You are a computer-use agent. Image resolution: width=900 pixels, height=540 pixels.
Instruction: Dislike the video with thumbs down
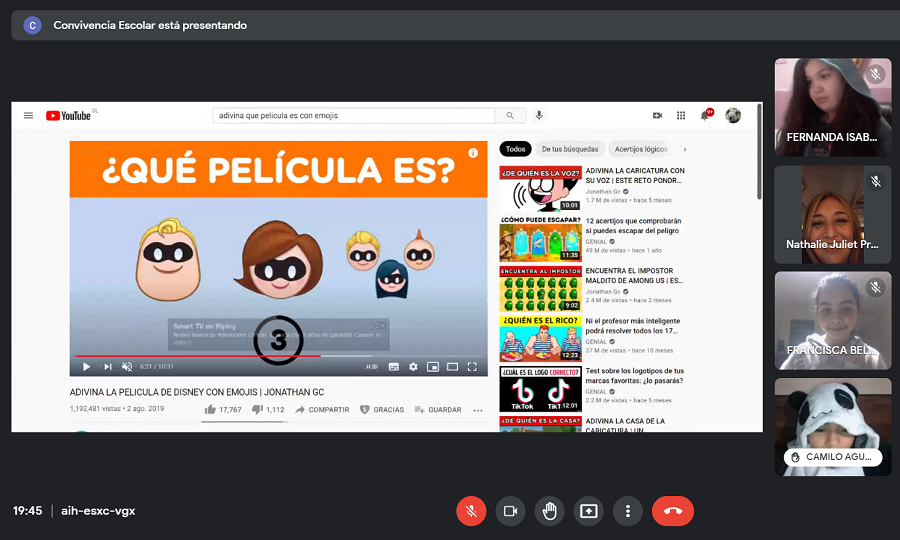coord(268,410)
